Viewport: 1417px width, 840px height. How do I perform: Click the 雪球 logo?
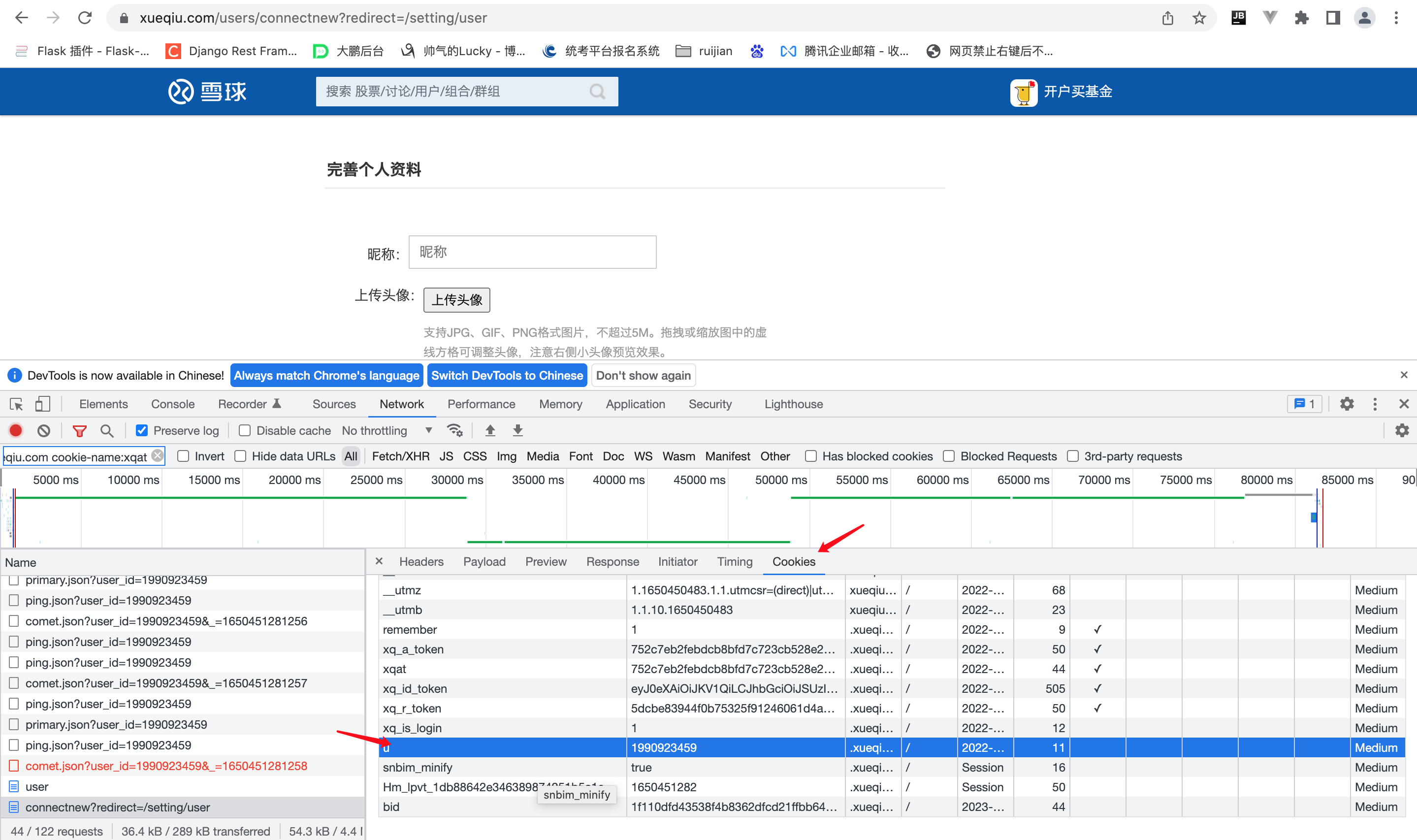(x=208, y=91)
